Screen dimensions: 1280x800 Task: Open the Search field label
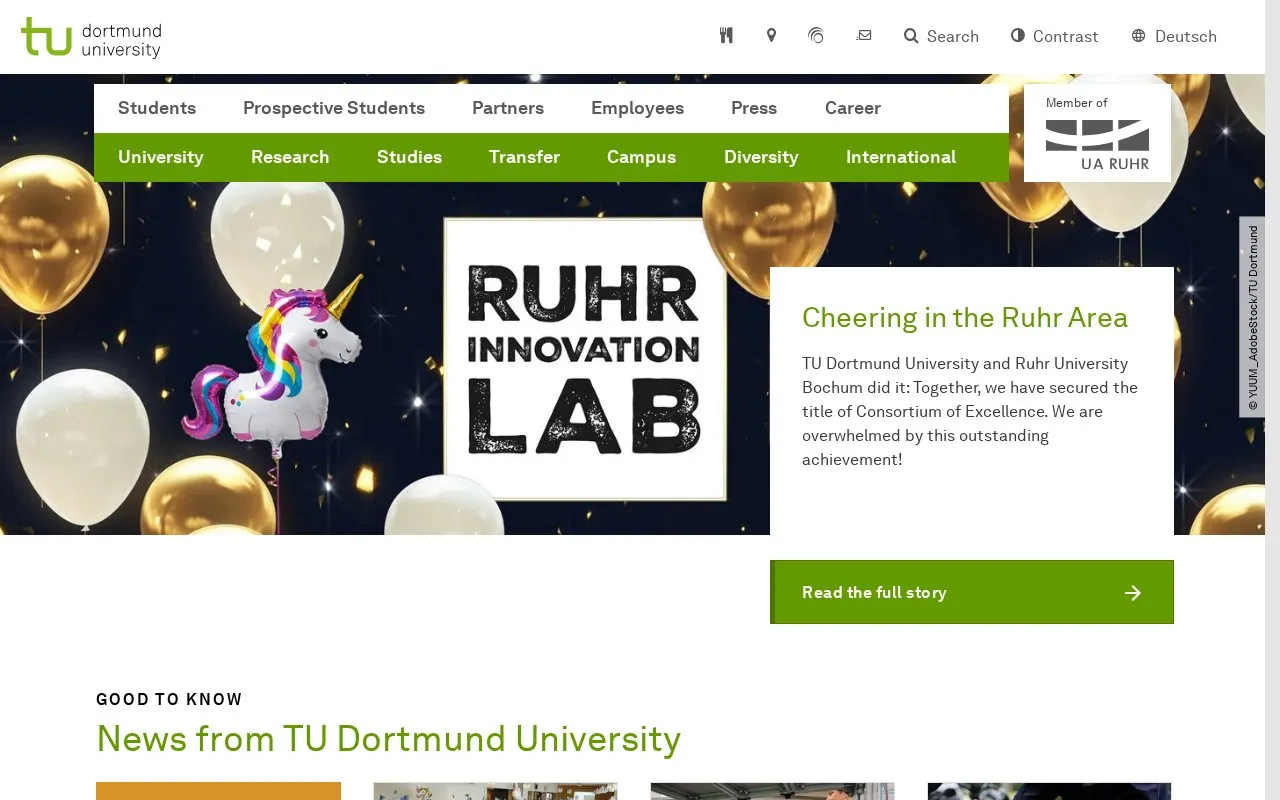click(952, 36)
